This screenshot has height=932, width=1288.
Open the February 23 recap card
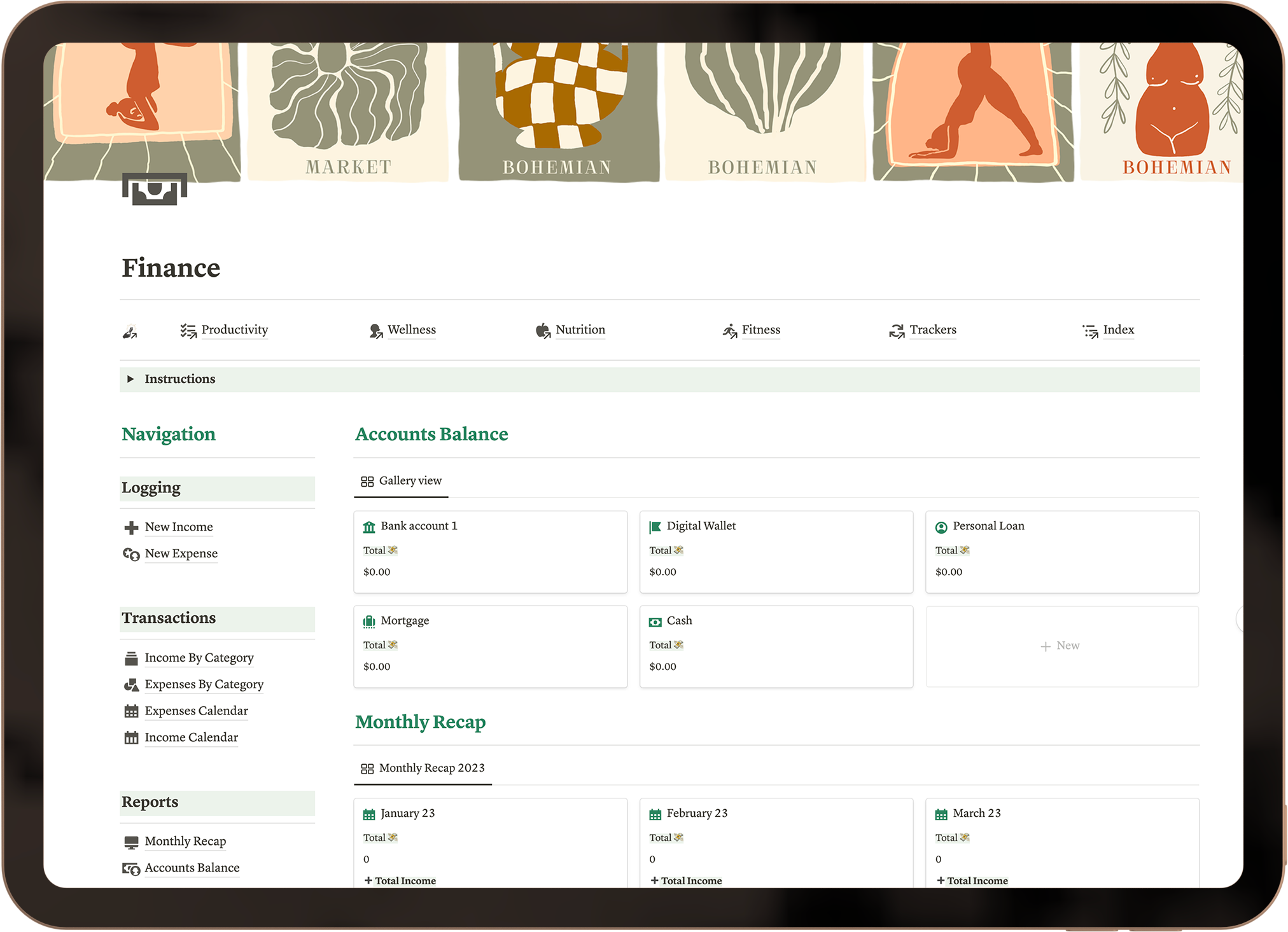pos(697,814)
